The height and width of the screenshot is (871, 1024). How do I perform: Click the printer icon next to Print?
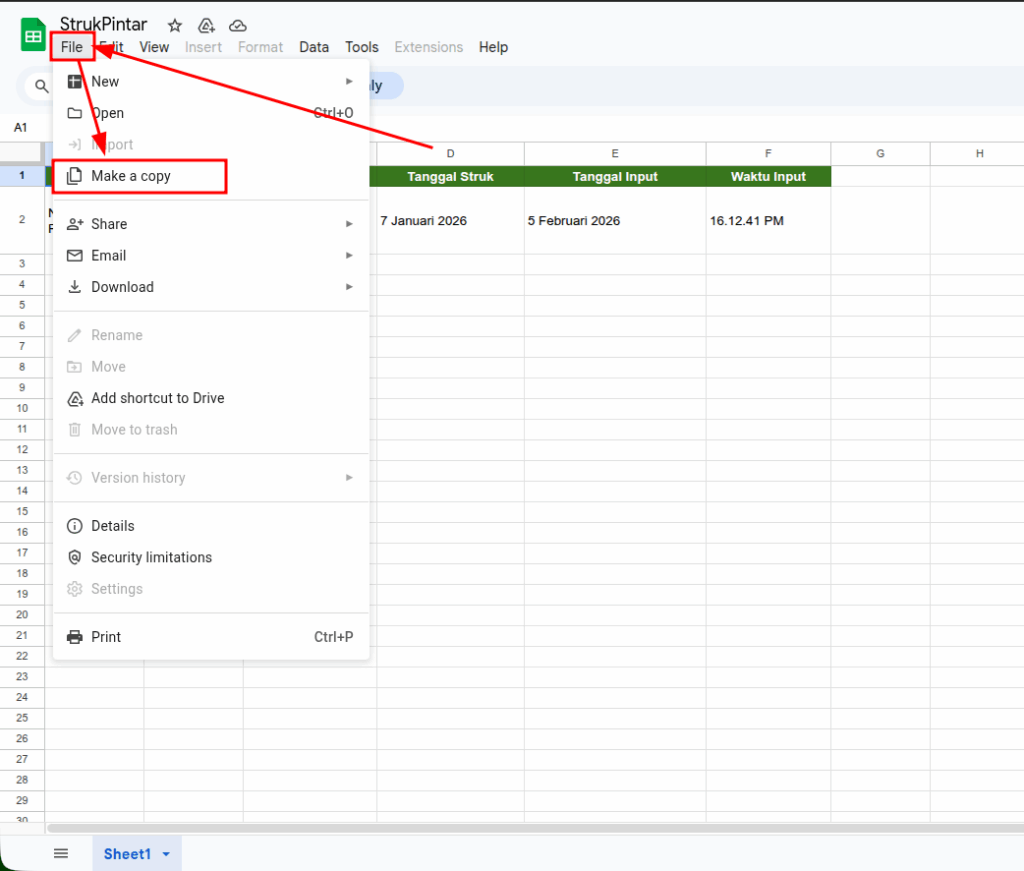click(74, 637)
